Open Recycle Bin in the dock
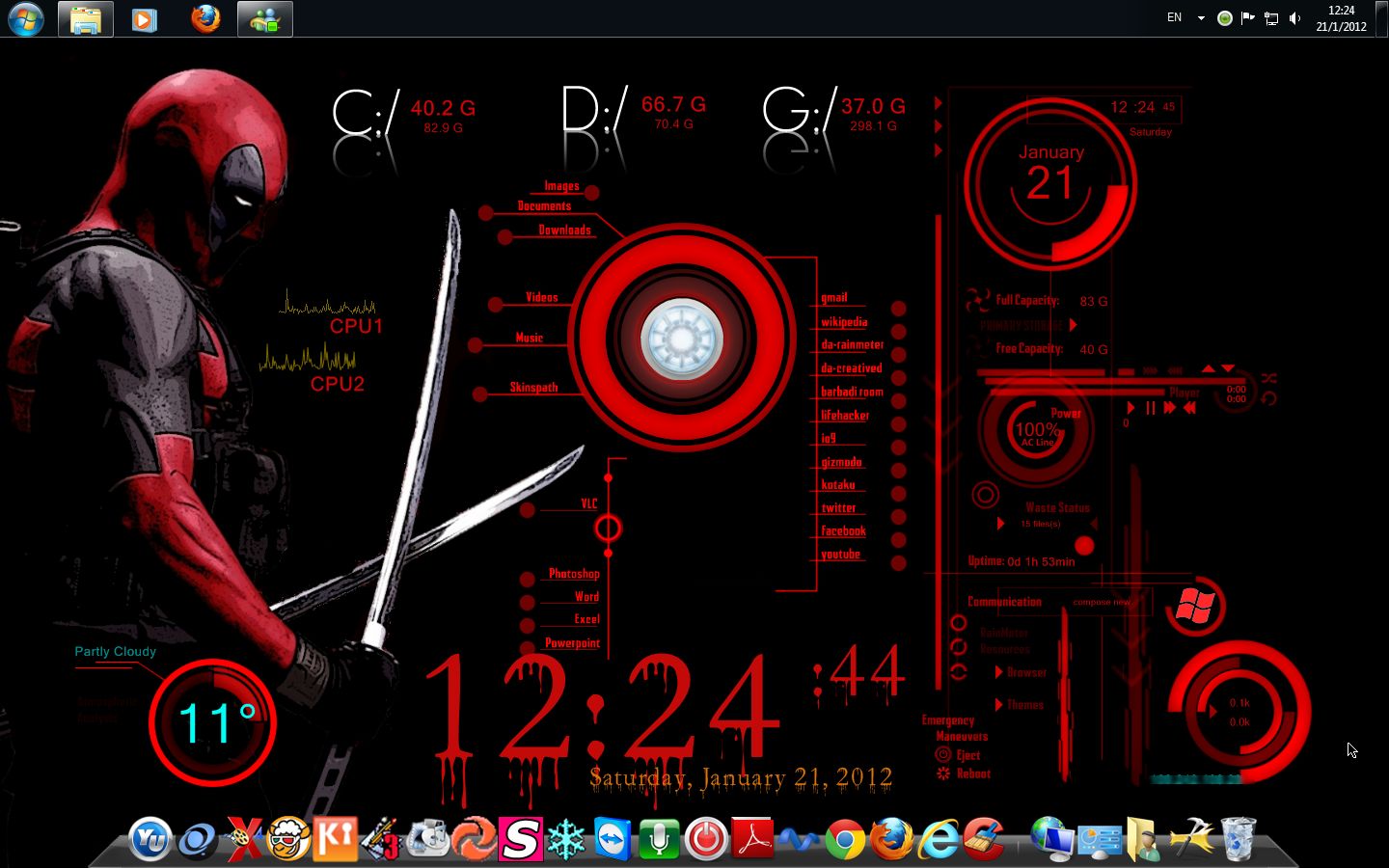Viewport: 1389px width, 868px height. [x=1238, y=838]
